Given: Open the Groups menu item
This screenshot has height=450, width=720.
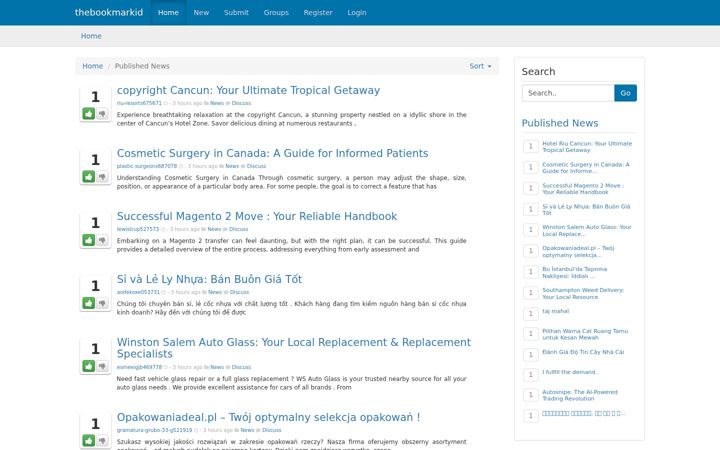Looking at the screenshot, I should (x=276, y=12).
